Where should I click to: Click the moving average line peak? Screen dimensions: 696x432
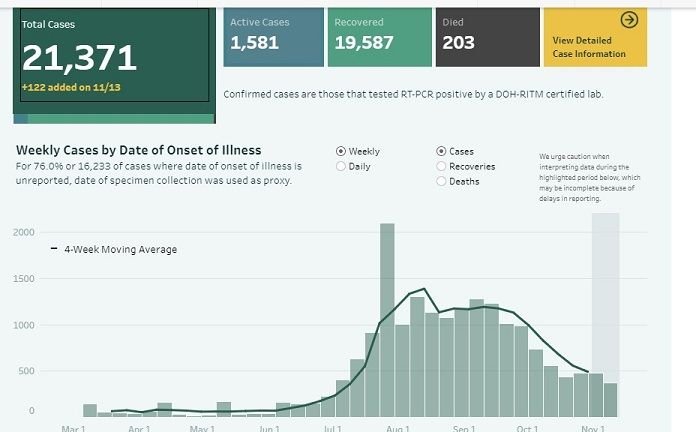tap(424, 289)
